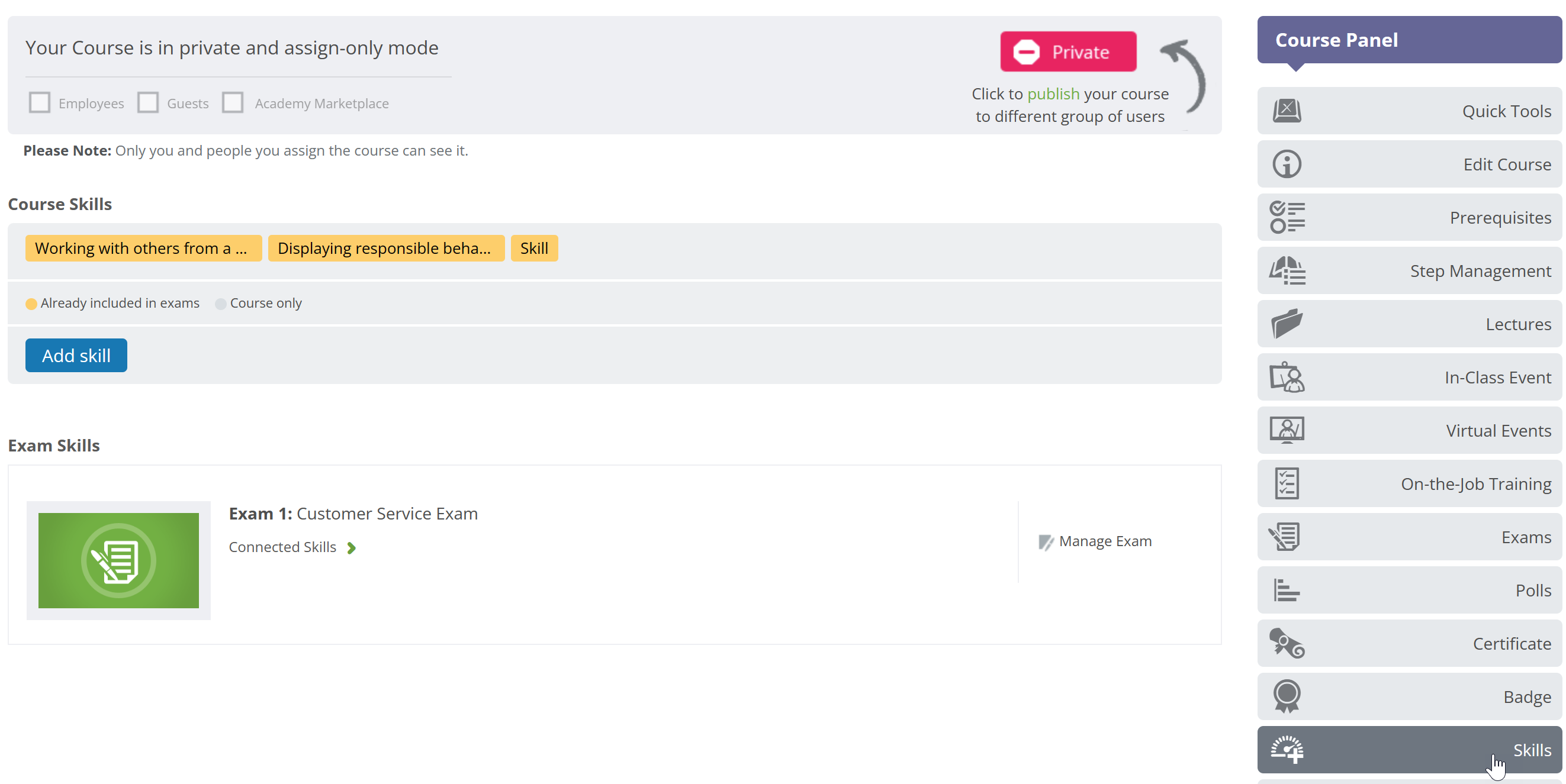Open Certificate menu item
Image resolution: width=1566 pixels, height=784 pixels.
(x=1409, y=643)
